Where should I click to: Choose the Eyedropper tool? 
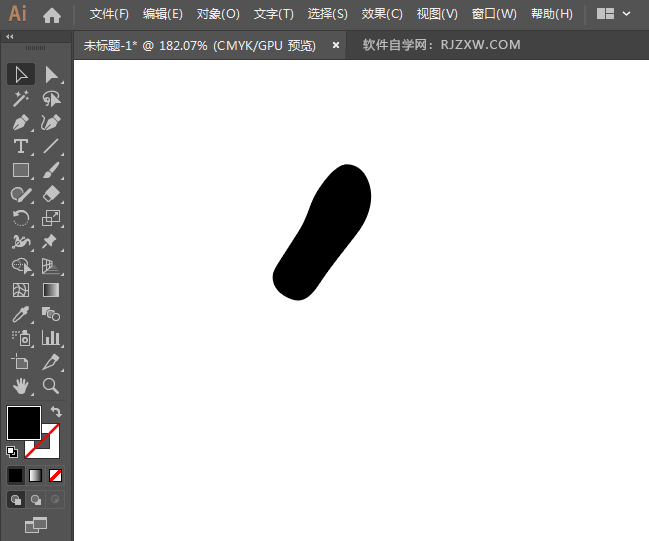[x=21, y=314]
